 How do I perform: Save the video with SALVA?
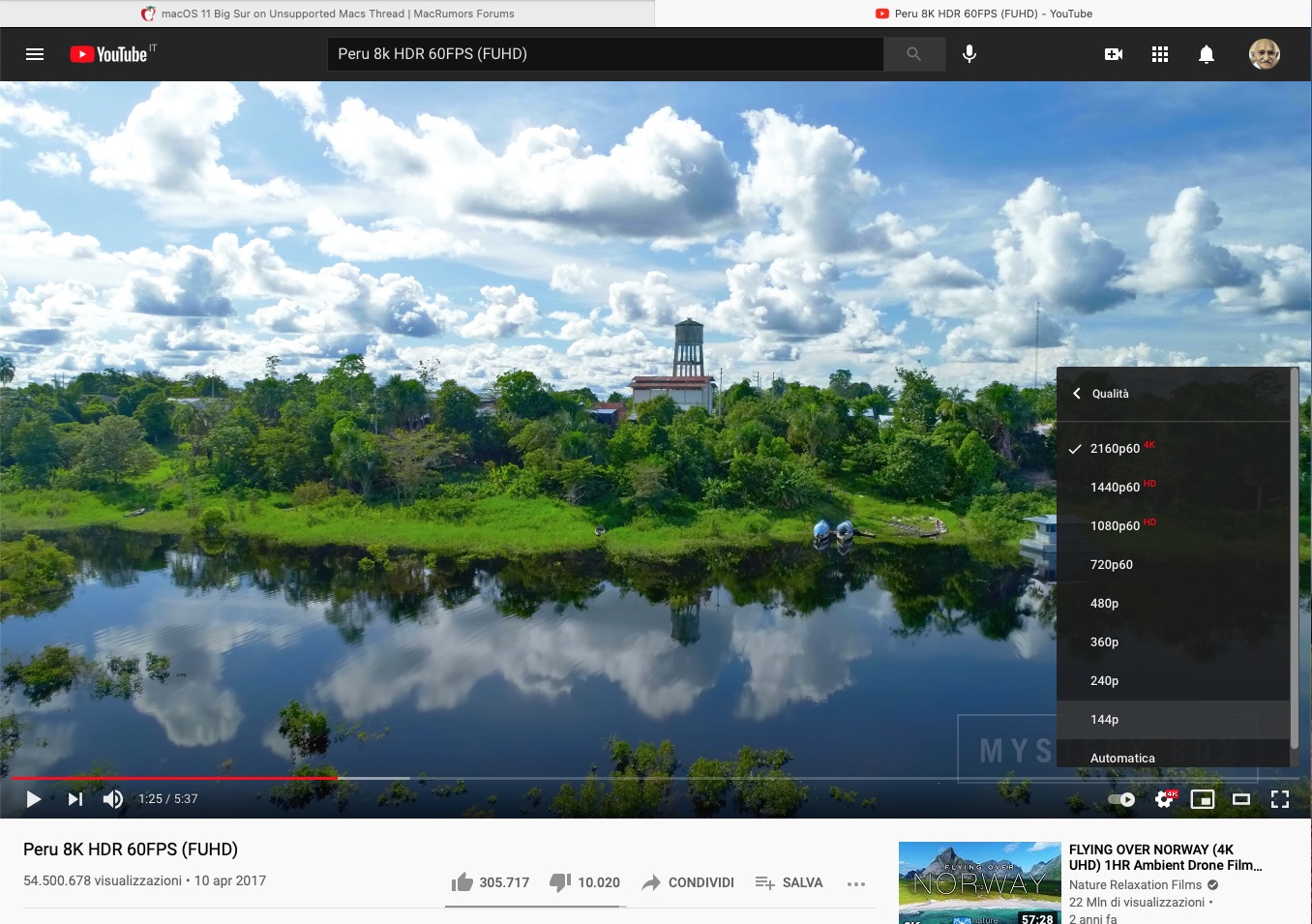789,882
